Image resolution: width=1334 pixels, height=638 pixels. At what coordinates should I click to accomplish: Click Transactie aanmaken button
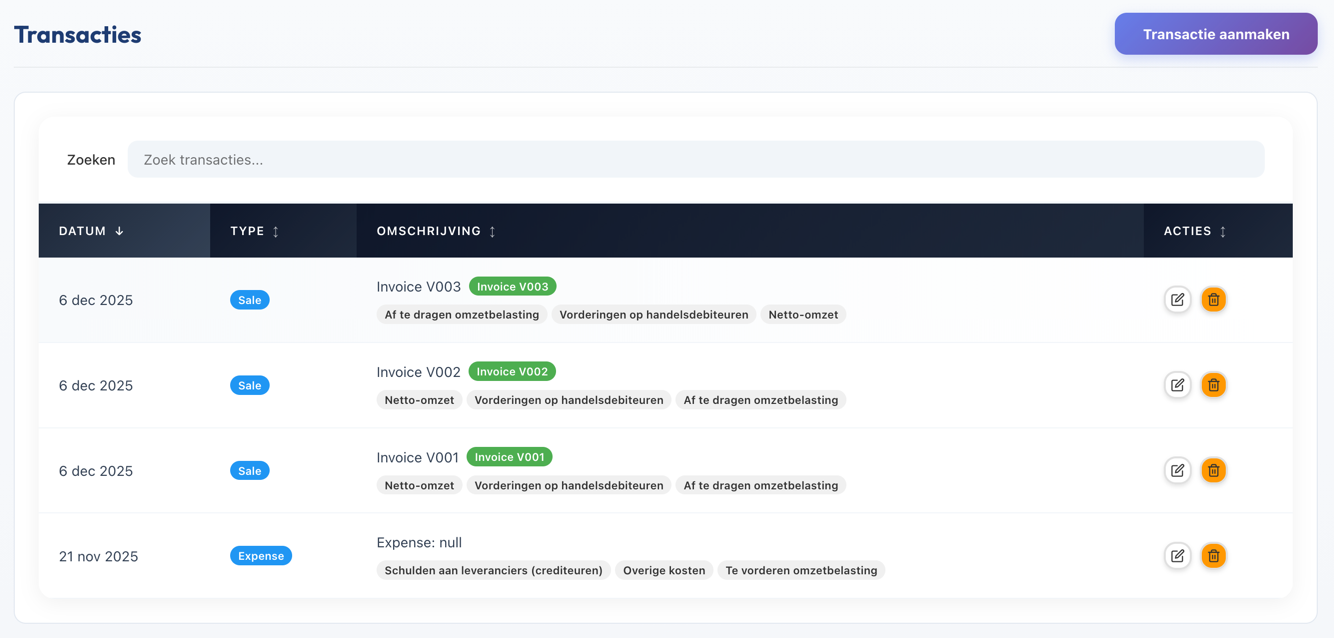1215,34
